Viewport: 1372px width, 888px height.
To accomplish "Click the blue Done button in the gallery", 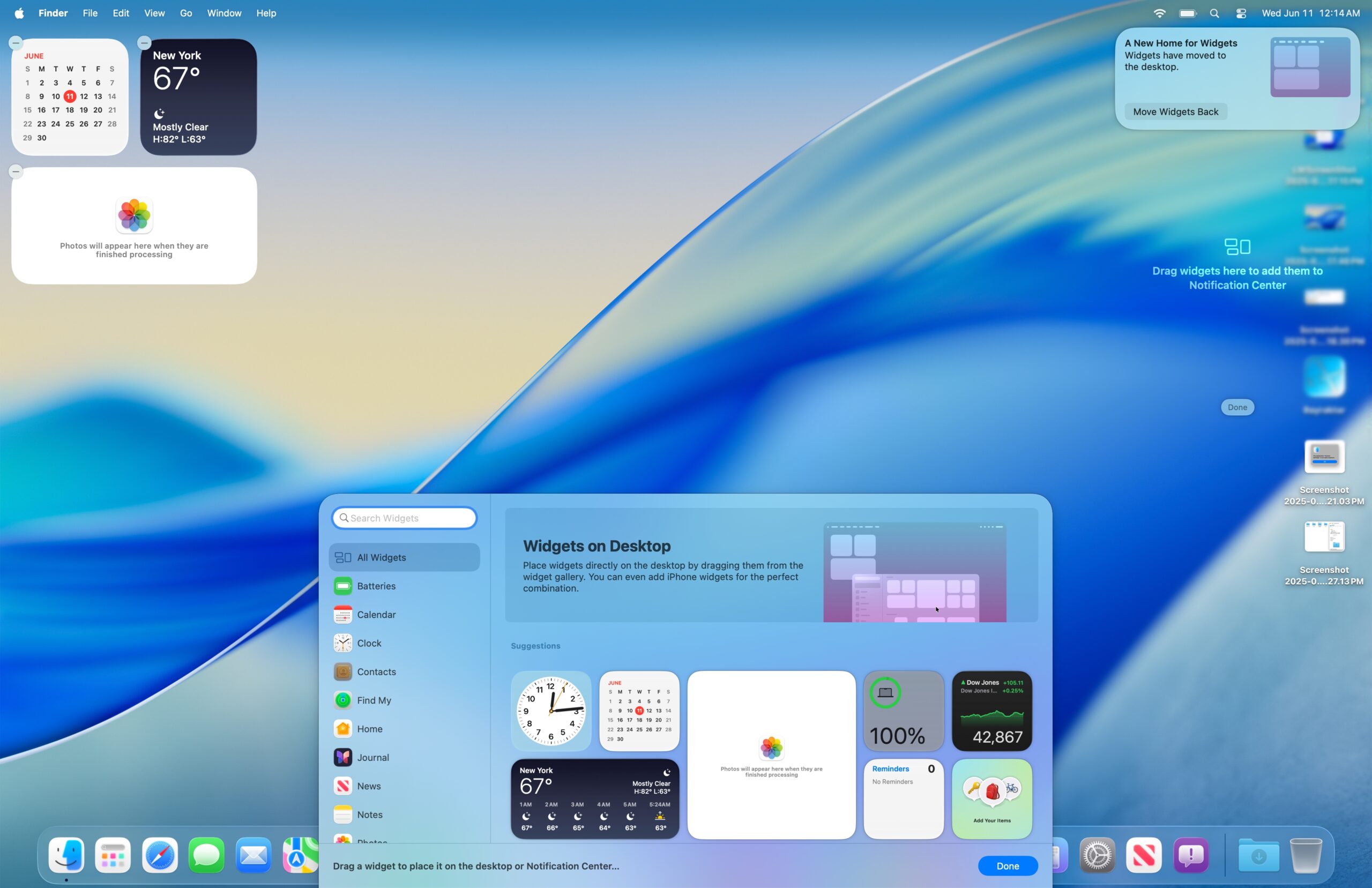I will [x=1007, y=865].
